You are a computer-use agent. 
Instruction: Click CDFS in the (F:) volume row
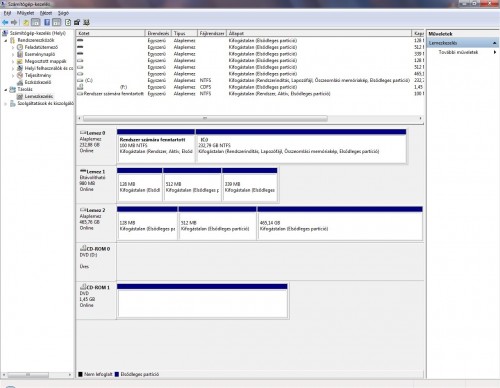(205, 87)
